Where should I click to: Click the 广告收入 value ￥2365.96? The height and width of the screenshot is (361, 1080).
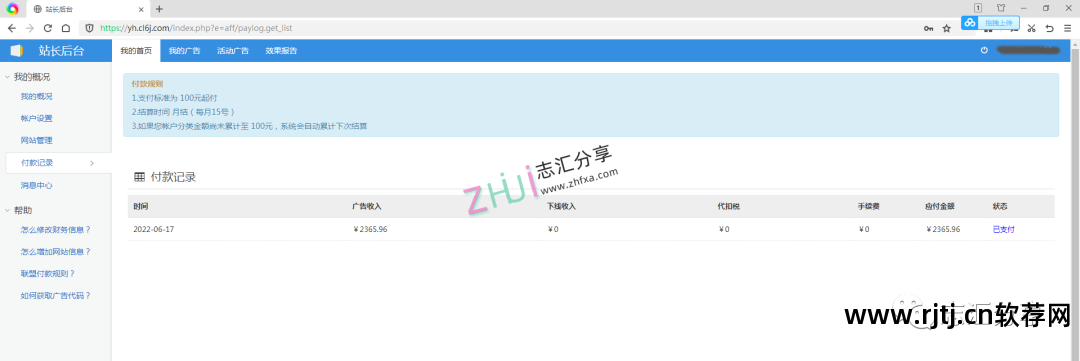coord(370,229)
